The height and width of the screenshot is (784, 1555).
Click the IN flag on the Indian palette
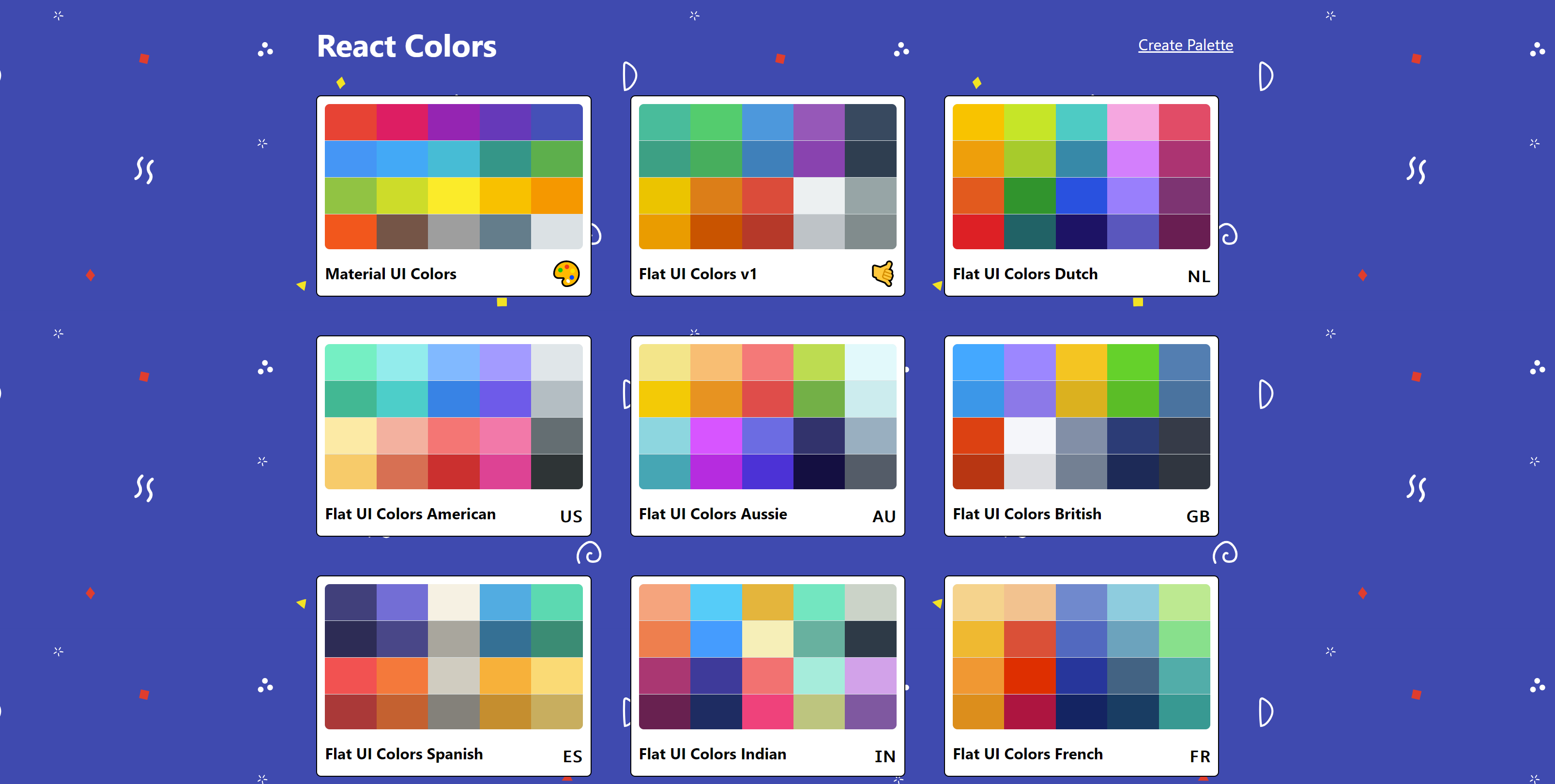point(884,756)
